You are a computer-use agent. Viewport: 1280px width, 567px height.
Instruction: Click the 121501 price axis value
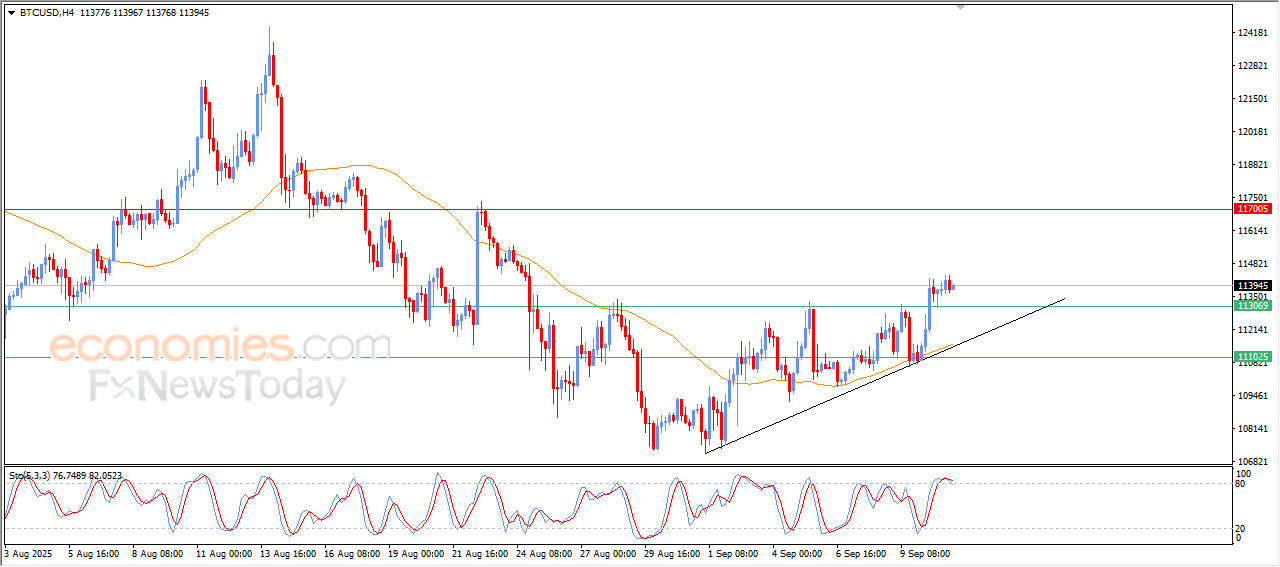[x=1253, y=99]
